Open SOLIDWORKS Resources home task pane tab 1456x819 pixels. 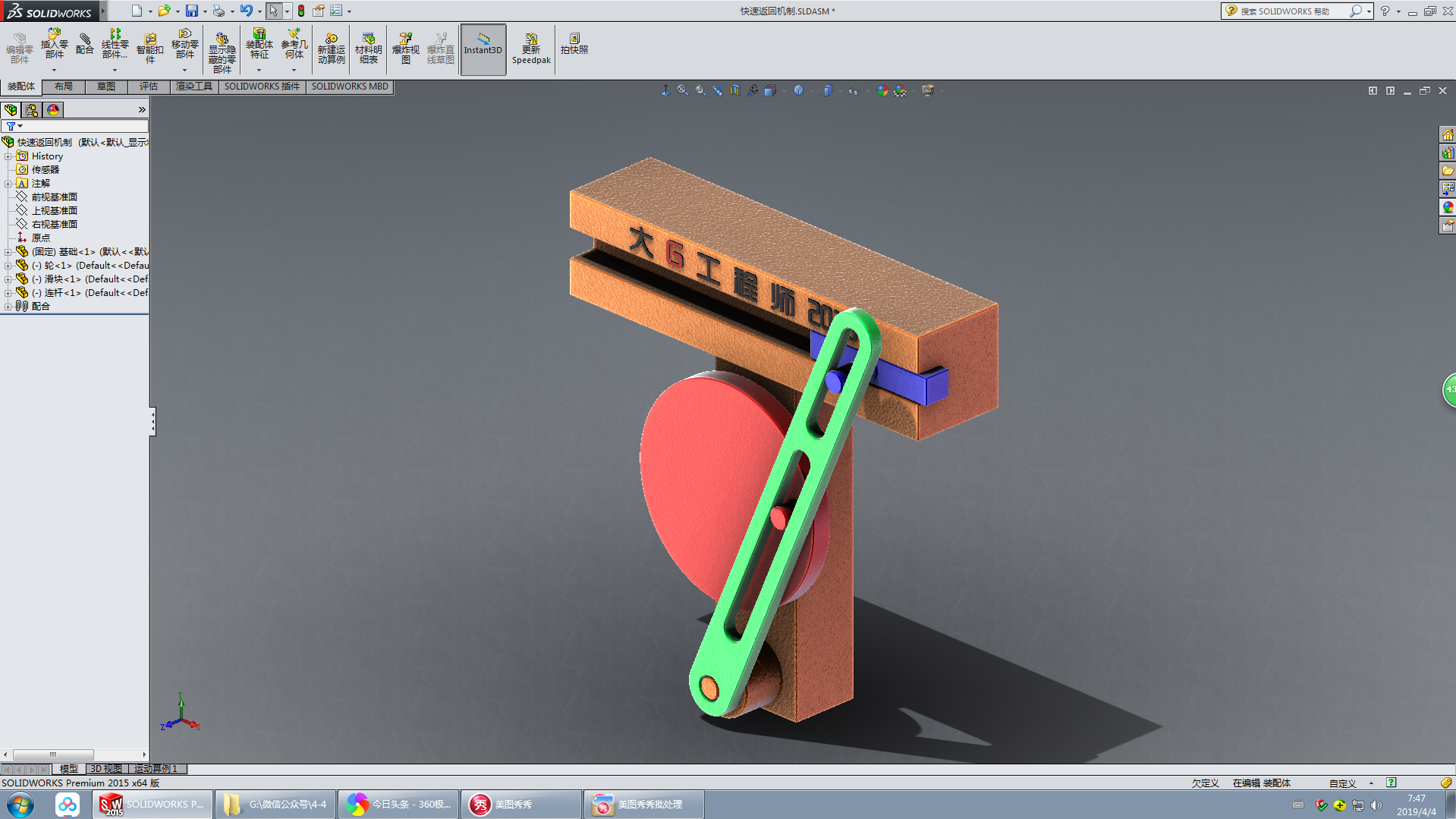pos(1448,134)
